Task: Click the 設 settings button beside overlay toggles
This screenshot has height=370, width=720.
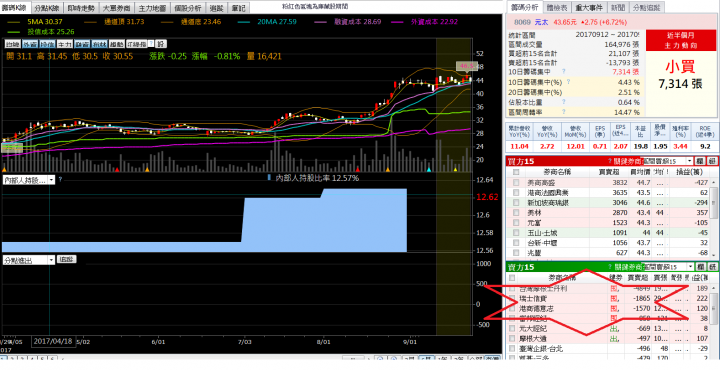Action: tap(161, 44)
